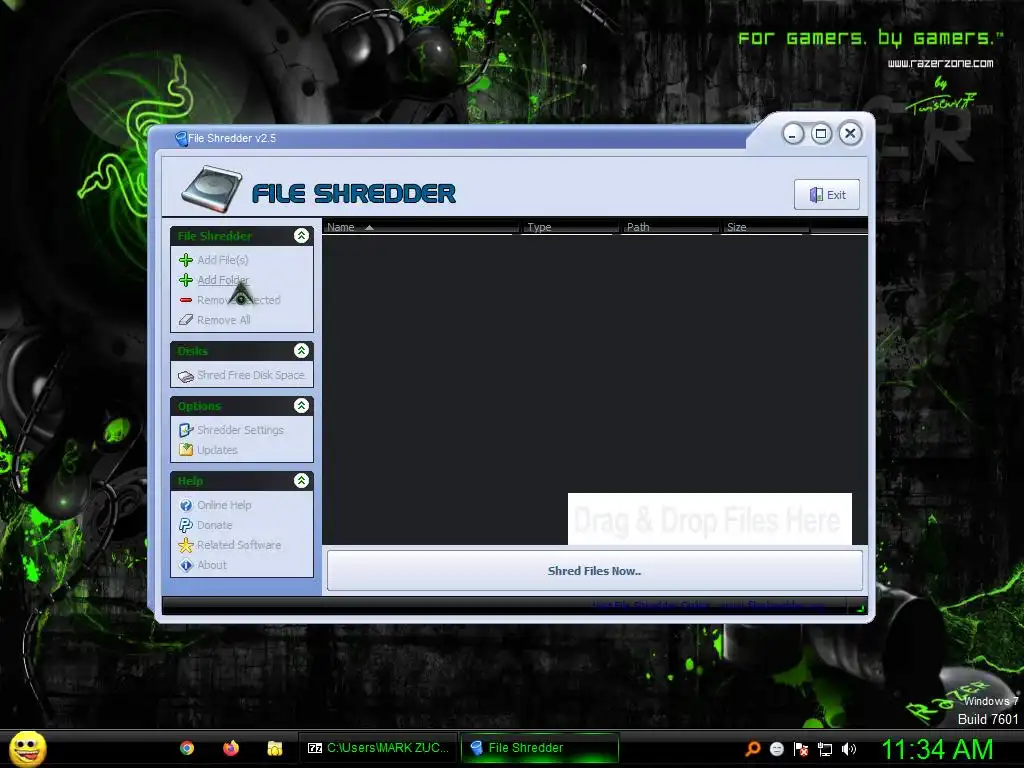Screen dimensions: 1024x768
Task: Open Online Help
Action: coord(224,505)
